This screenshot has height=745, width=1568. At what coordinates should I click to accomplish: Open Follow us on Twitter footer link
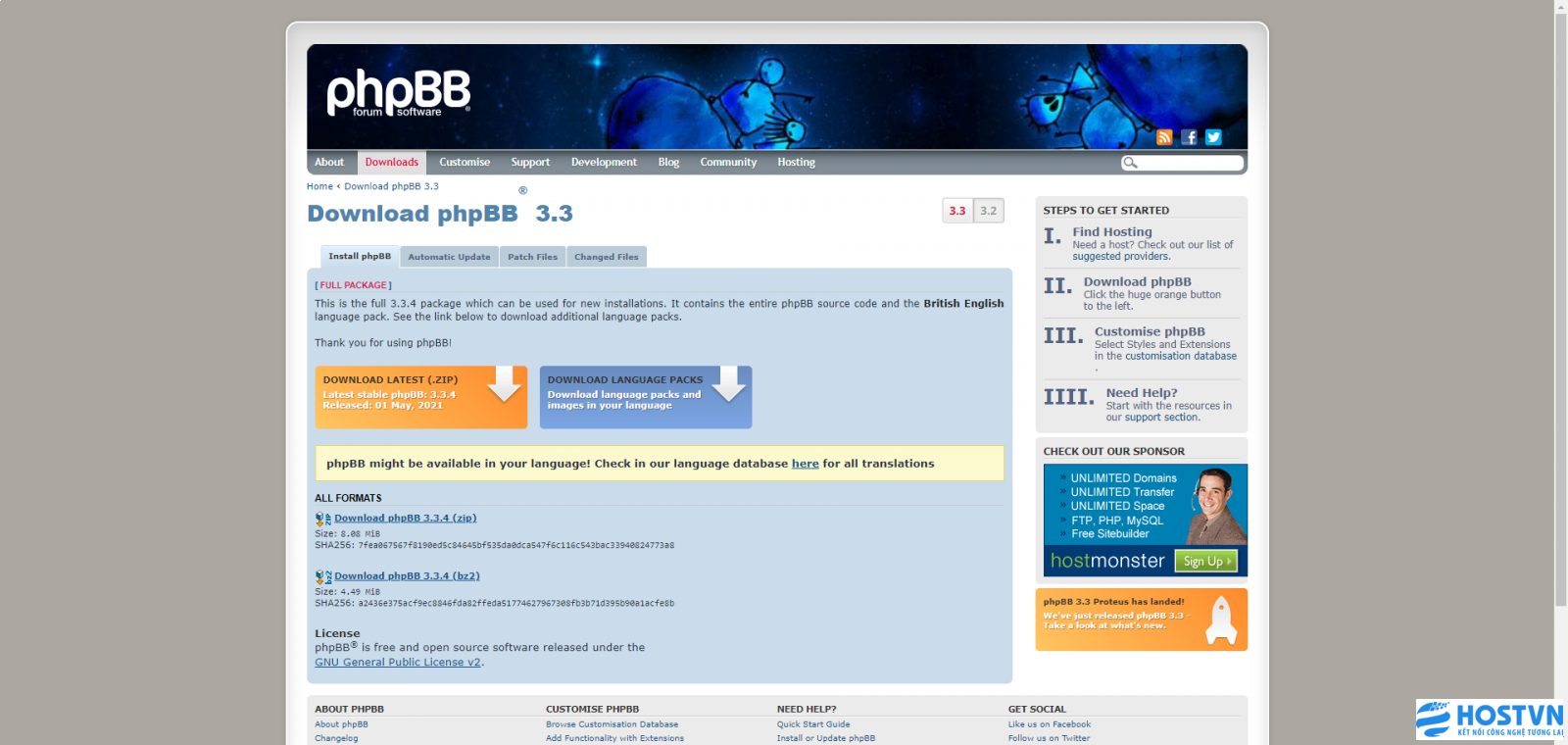click(x=1049, y=738)
